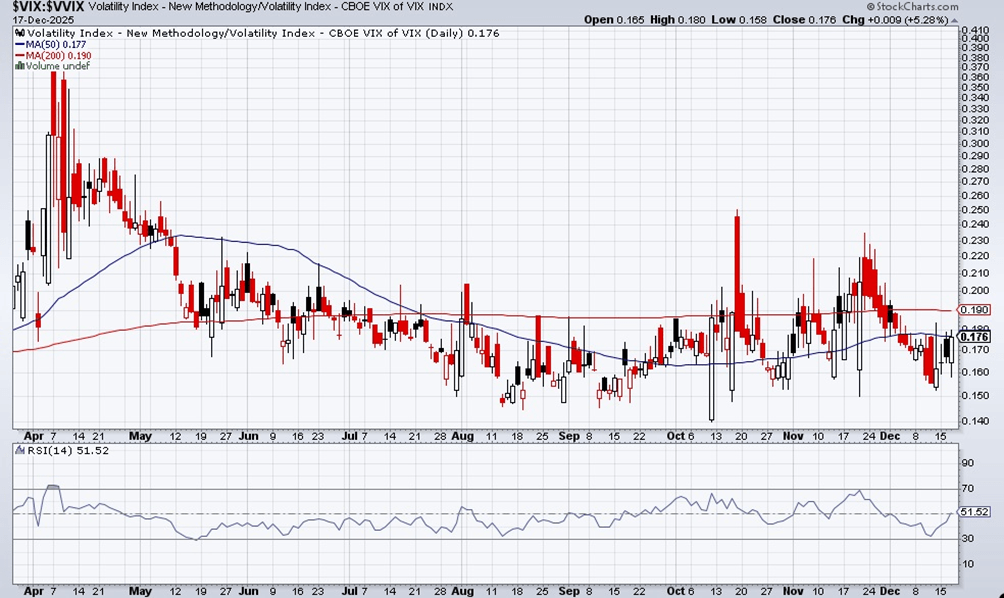
Task: Click the 0.190 MA(200) price flag on right axis
Action: pyautogui.click(x=975, y=310)
